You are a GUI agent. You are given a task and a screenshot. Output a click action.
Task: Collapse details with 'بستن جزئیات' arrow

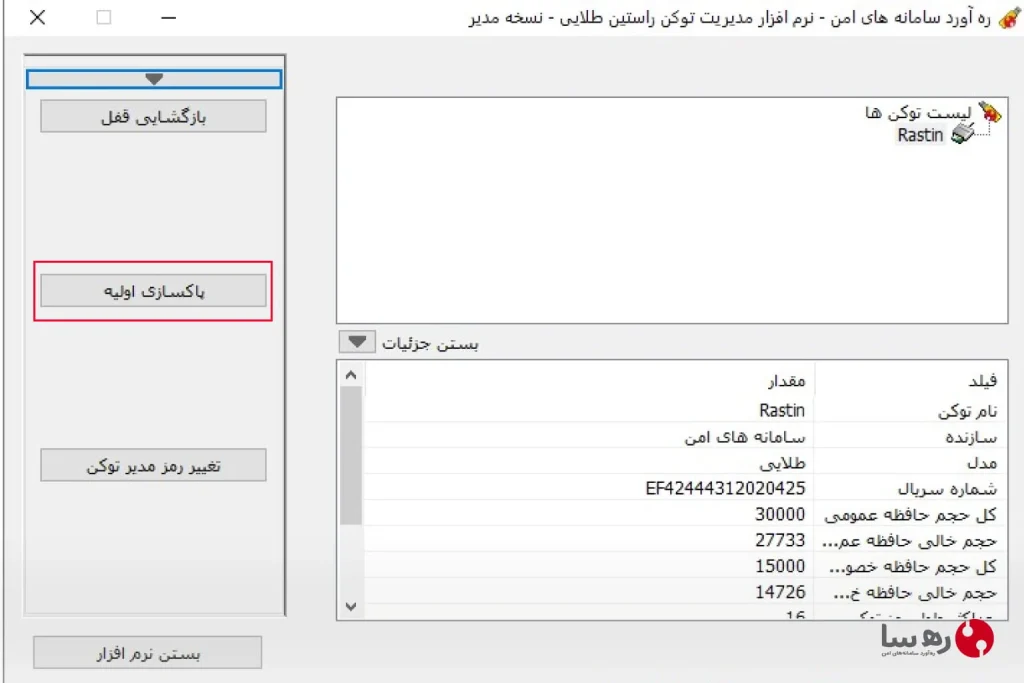(x=357, y=342)
